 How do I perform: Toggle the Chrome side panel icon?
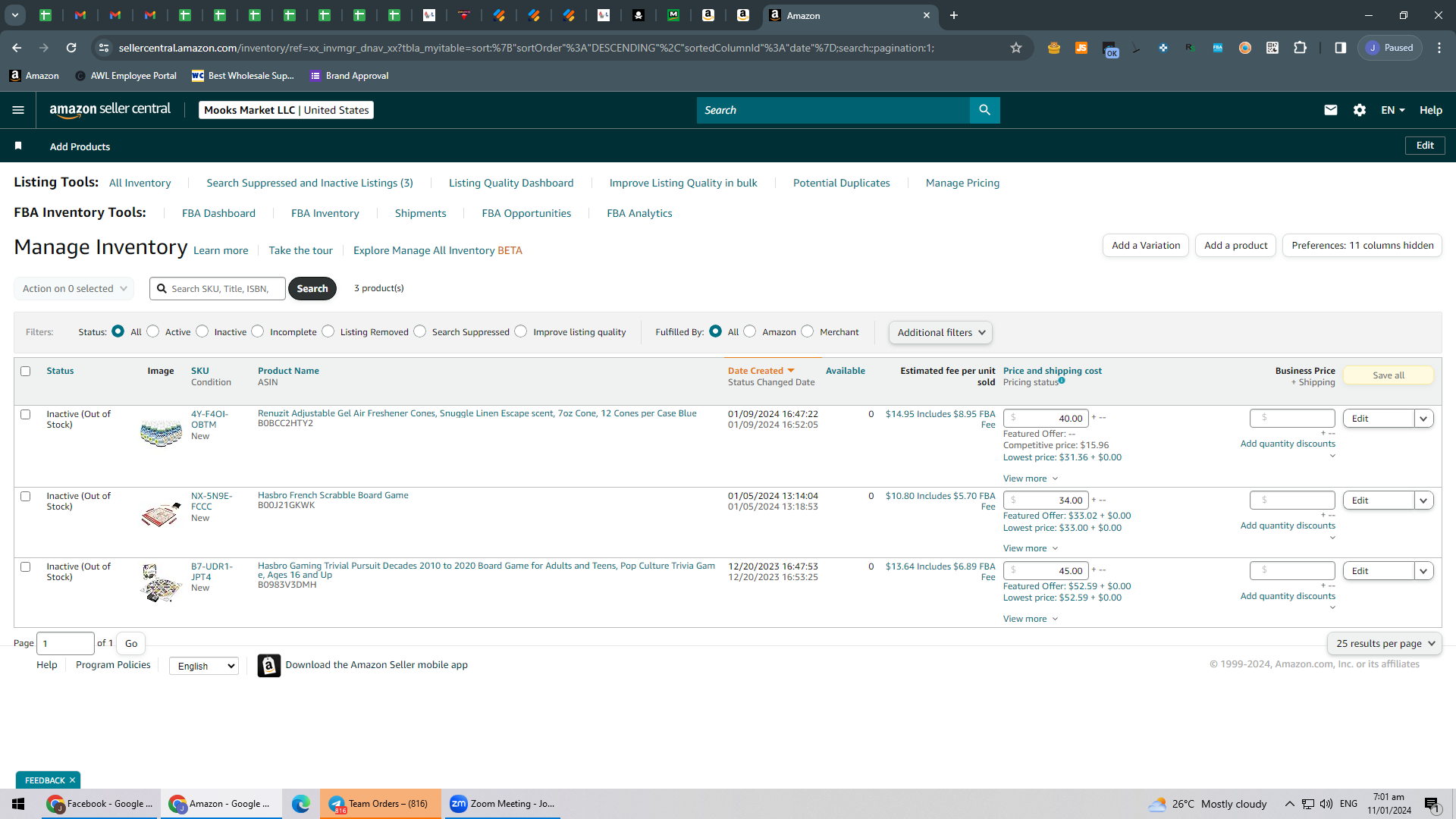coord(1341,48)
